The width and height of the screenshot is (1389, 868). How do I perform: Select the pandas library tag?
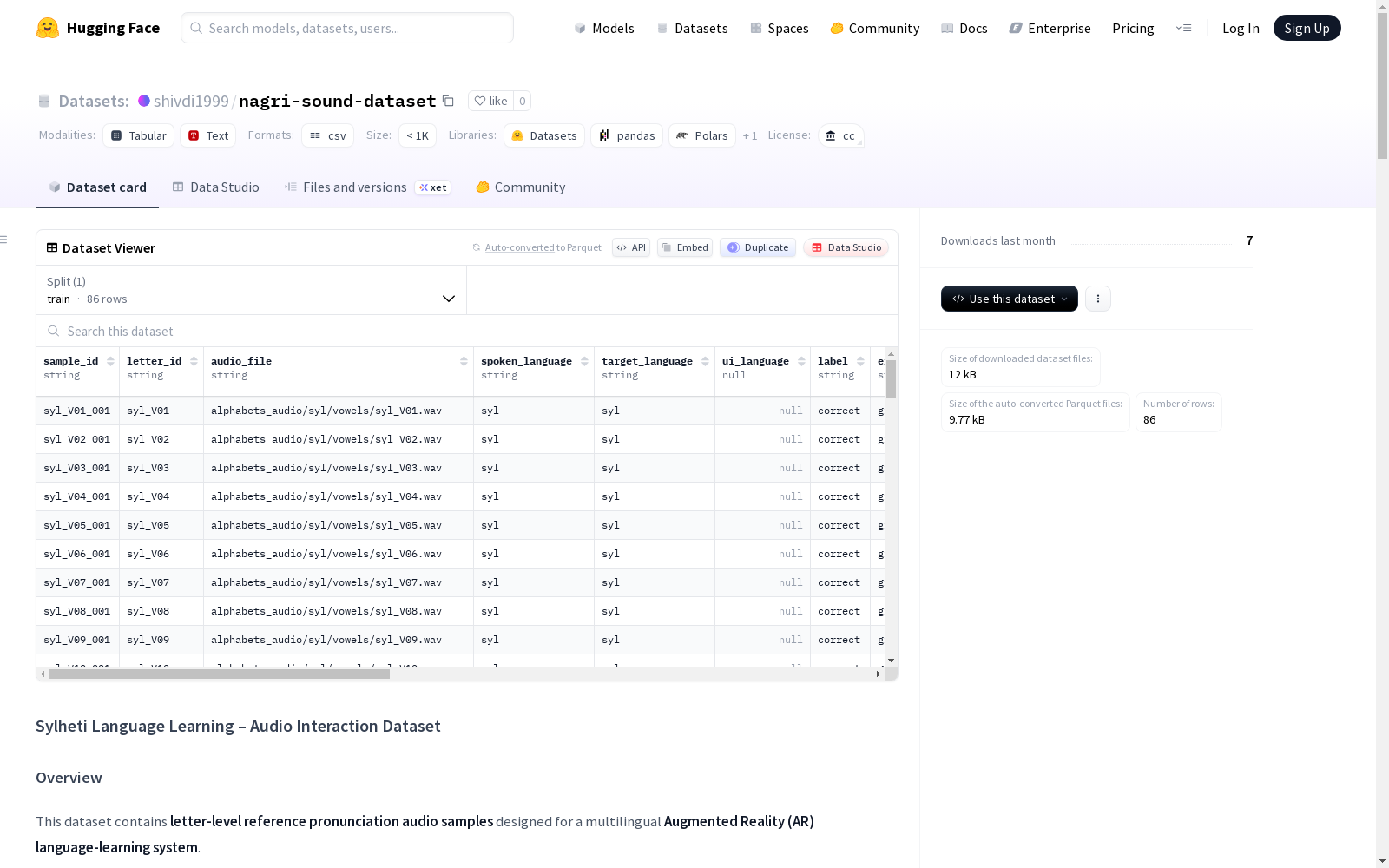coord(627,135)
